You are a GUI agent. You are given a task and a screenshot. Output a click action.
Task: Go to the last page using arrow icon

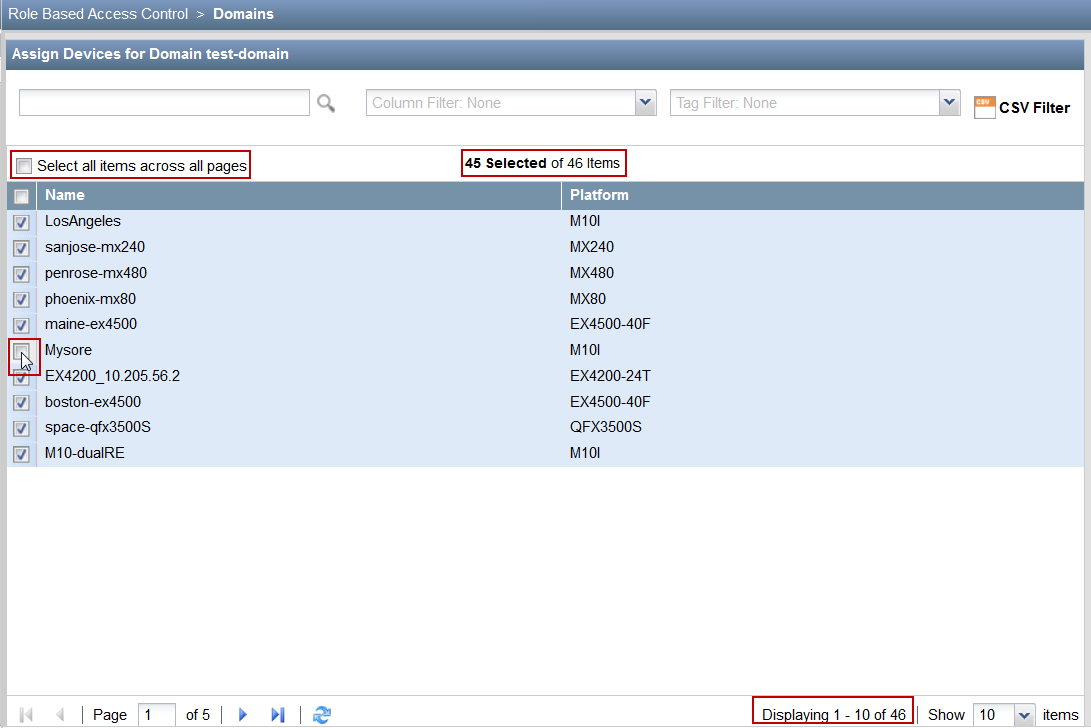[x=278, y=714]
